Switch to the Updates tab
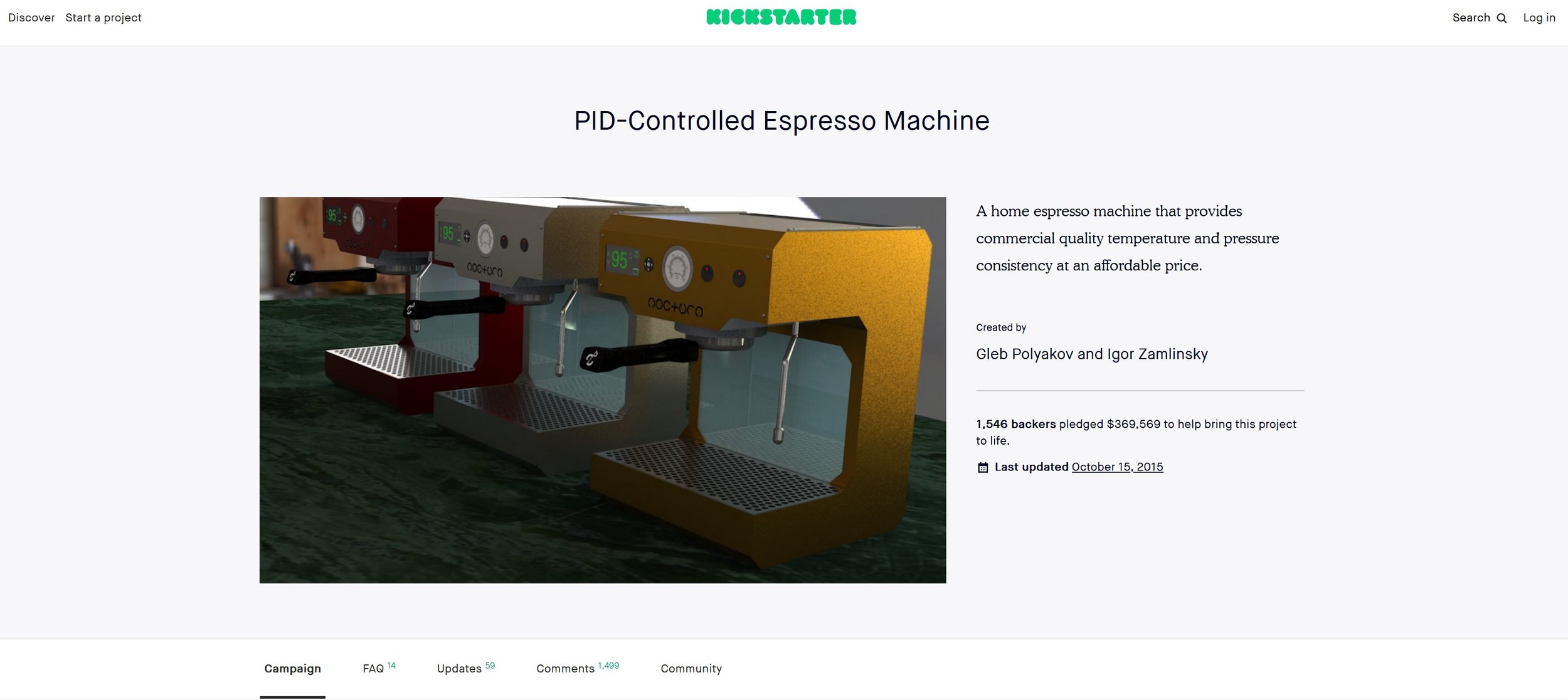Image resolution: width=1568 pixels, height=700 pixels. coord(459,669)
